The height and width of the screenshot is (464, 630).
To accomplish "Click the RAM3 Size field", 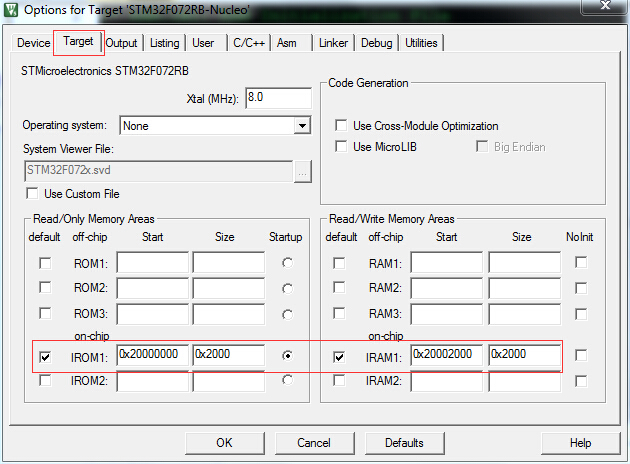I will click(x=524, y=314).
